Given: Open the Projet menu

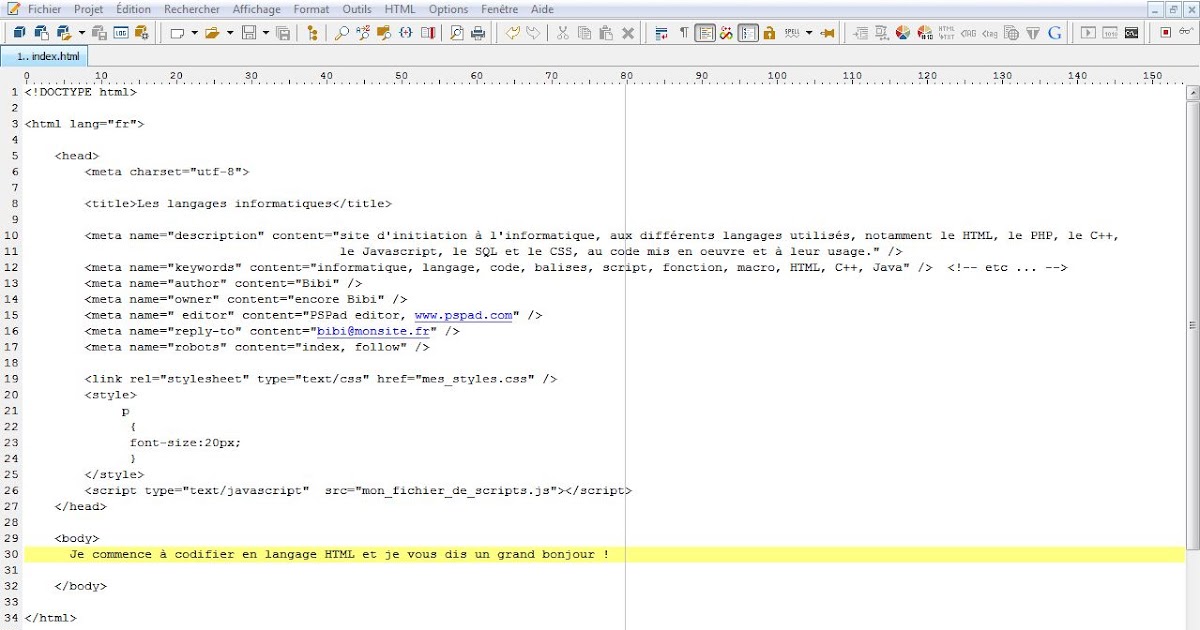Looking at the screenshot, I should click(x=89, y=9).
